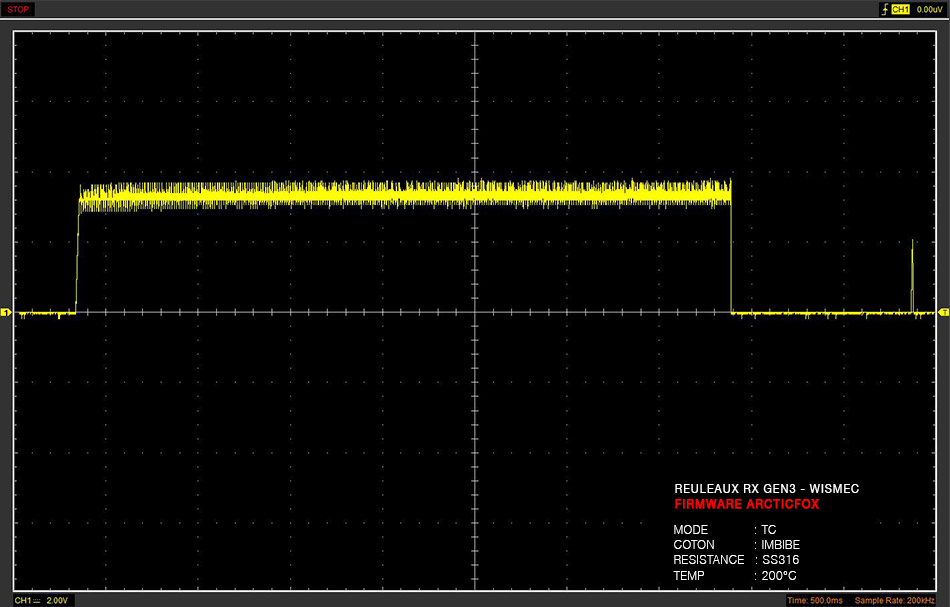Viewport: 950px width, 607px height.
Task: Click the TEMP 200°C annotation value
Action: (779, 575)
